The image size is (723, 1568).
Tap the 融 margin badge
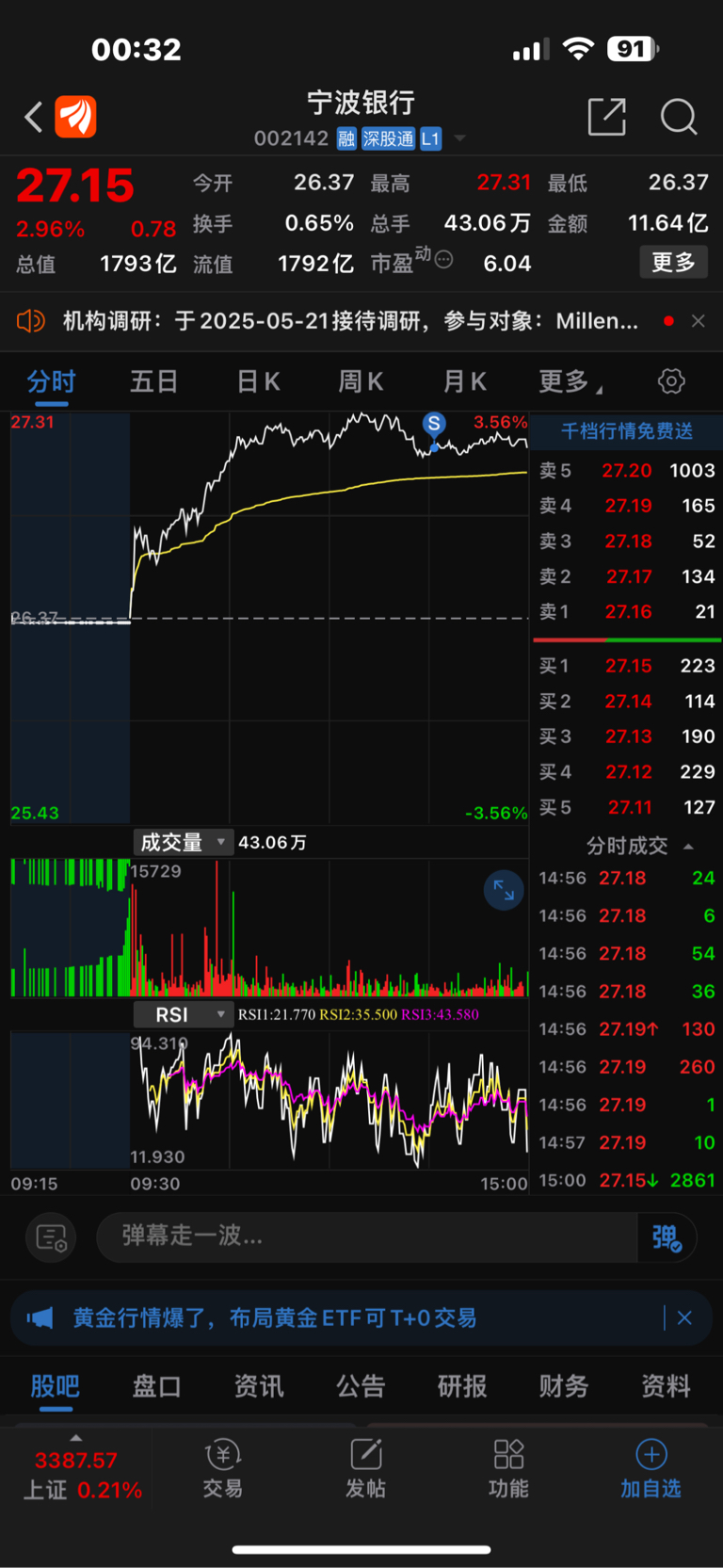pyautogui.click(x=346, y=139)
